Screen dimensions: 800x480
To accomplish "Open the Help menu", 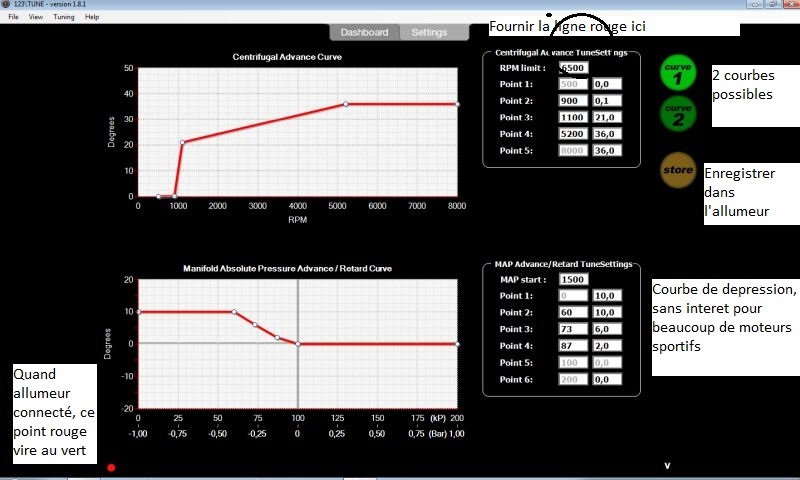I will coord(92,17).
